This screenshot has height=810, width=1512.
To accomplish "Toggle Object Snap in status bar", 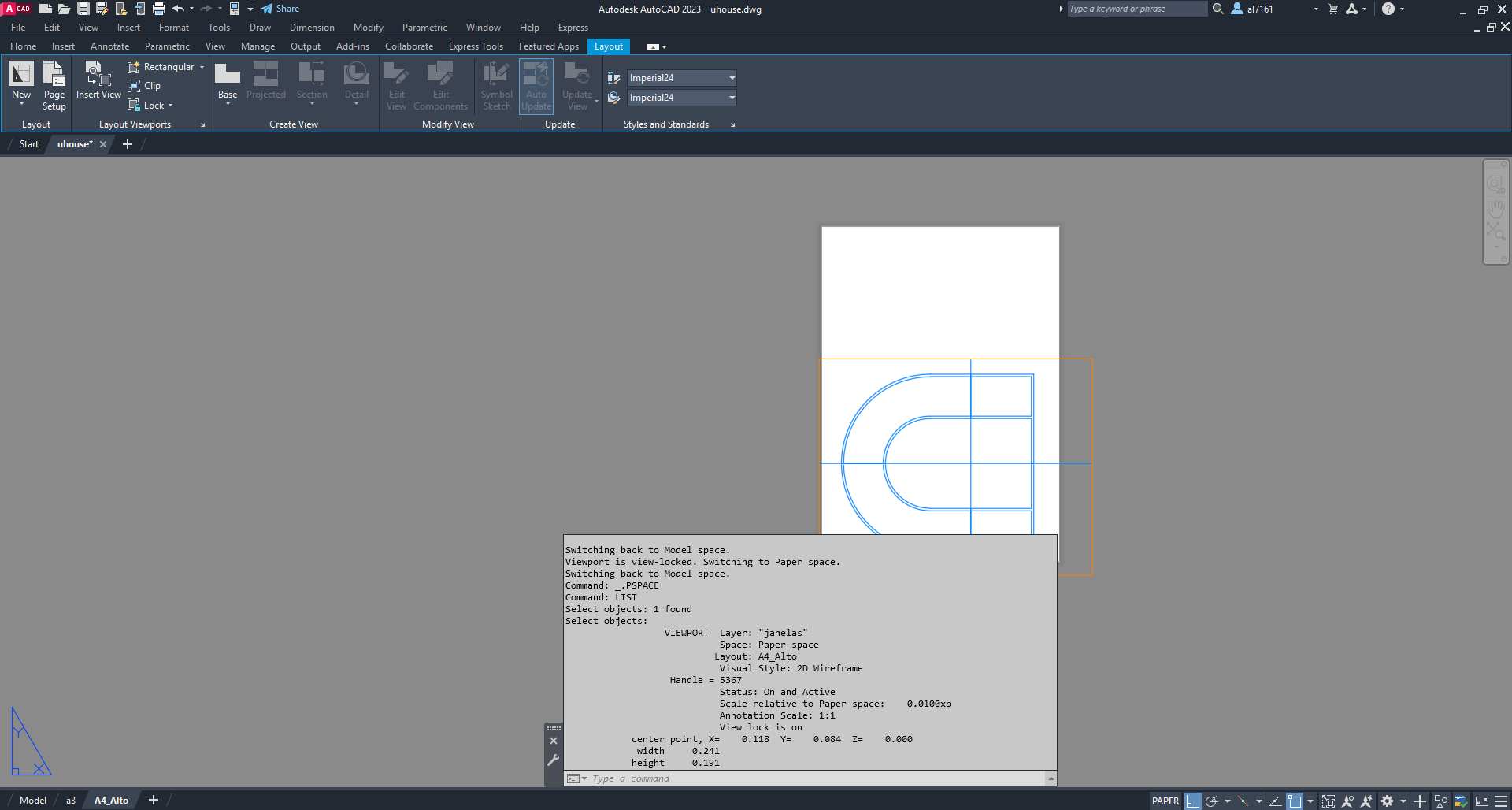I will pos(1294,801).
